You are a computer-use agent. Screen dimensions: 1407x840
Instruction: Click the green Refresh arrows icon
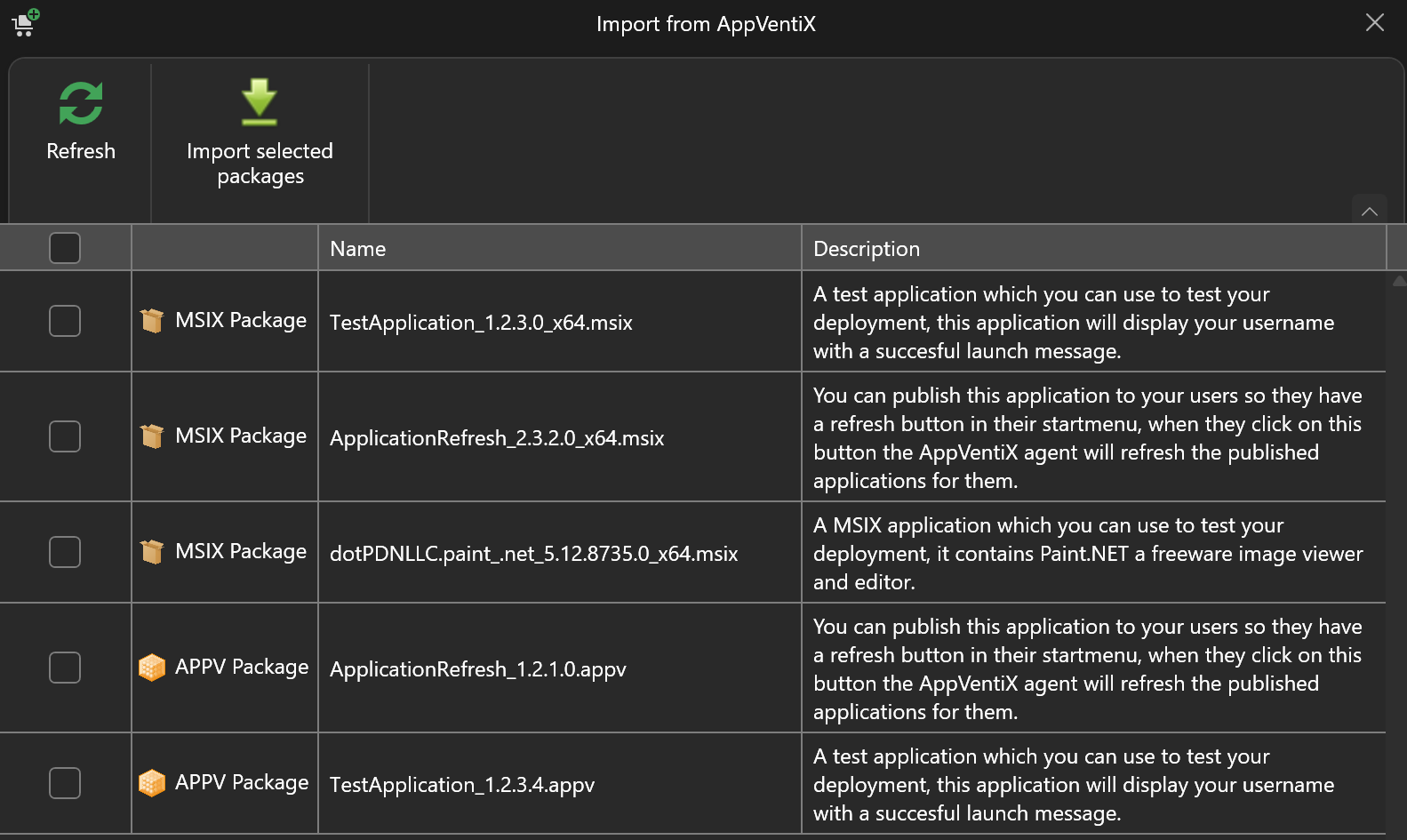[81, 103]
